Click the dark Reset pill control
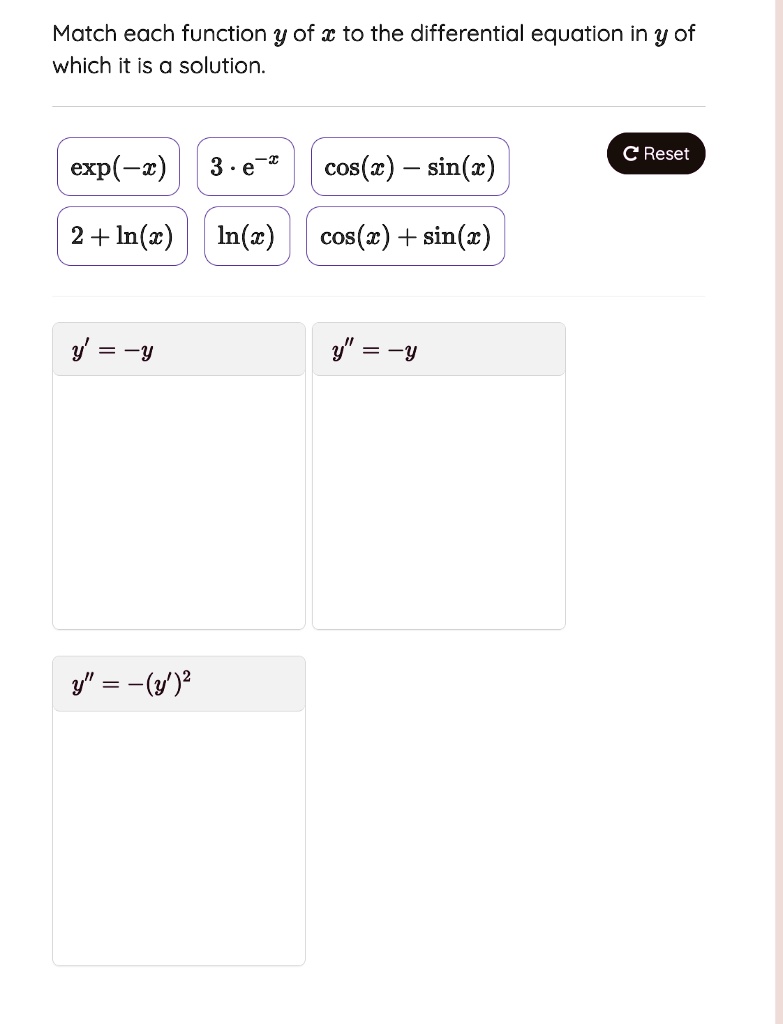This screenshot has width=783, height=1024. [x=655, y=154]
